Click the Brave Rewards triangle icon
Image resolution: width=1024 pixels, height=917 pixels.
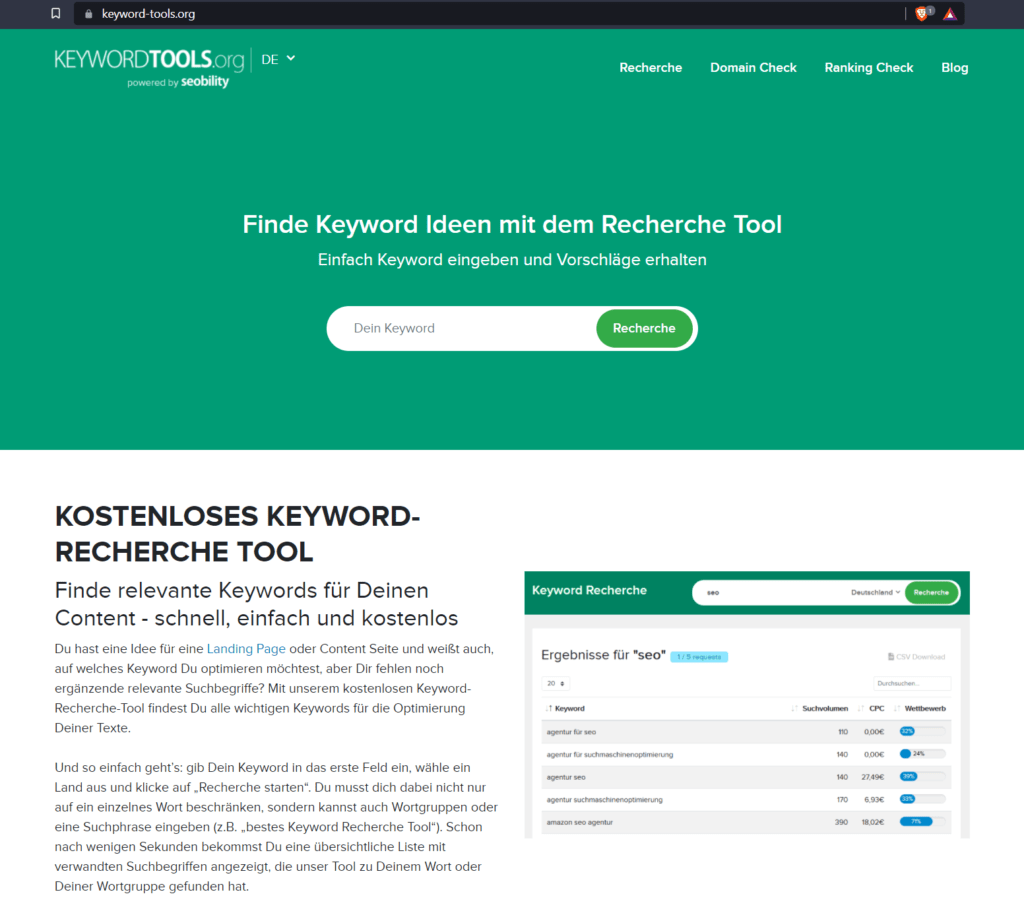point(950,14)
